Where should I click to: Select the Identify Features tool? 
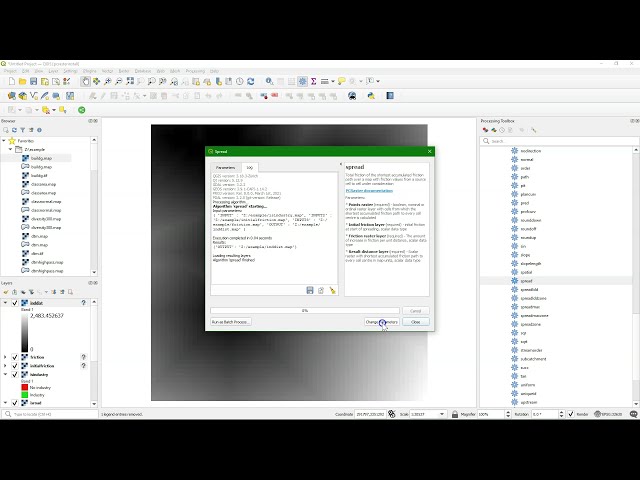coord(269,82)
